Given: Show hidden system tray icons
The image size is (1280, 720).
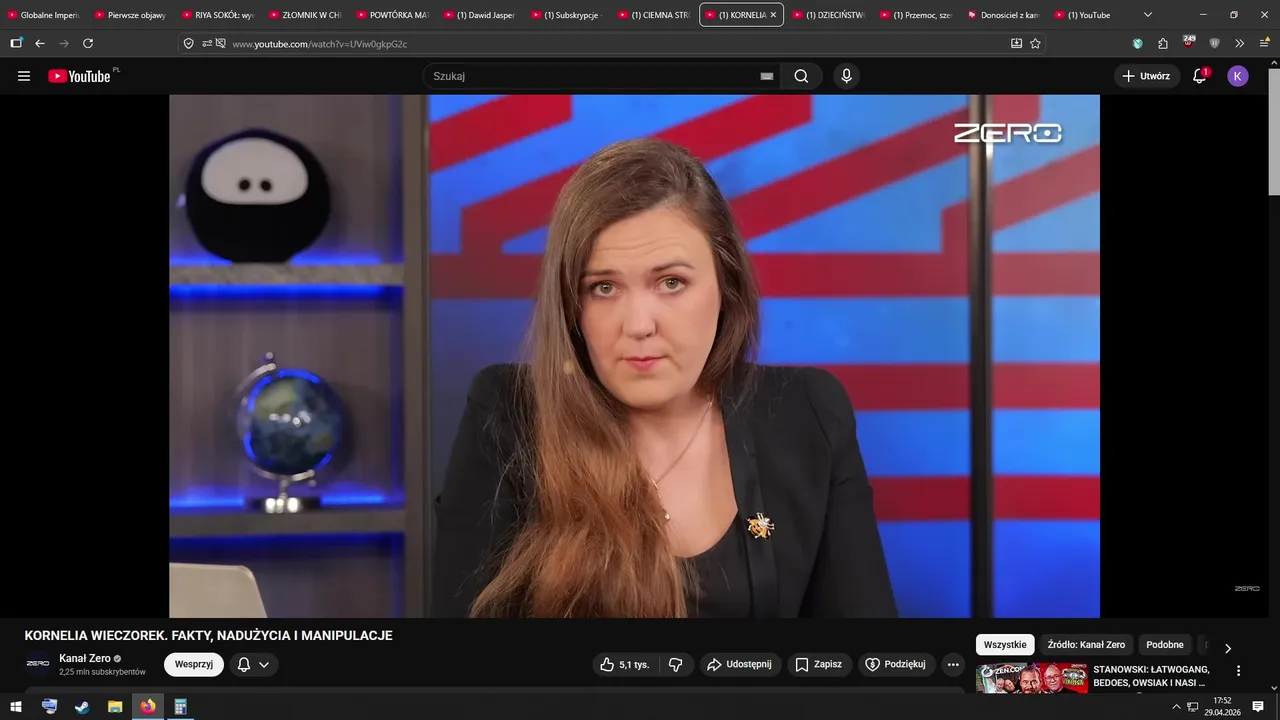Looking at the screenshot, I should [x=1176, y=706].
